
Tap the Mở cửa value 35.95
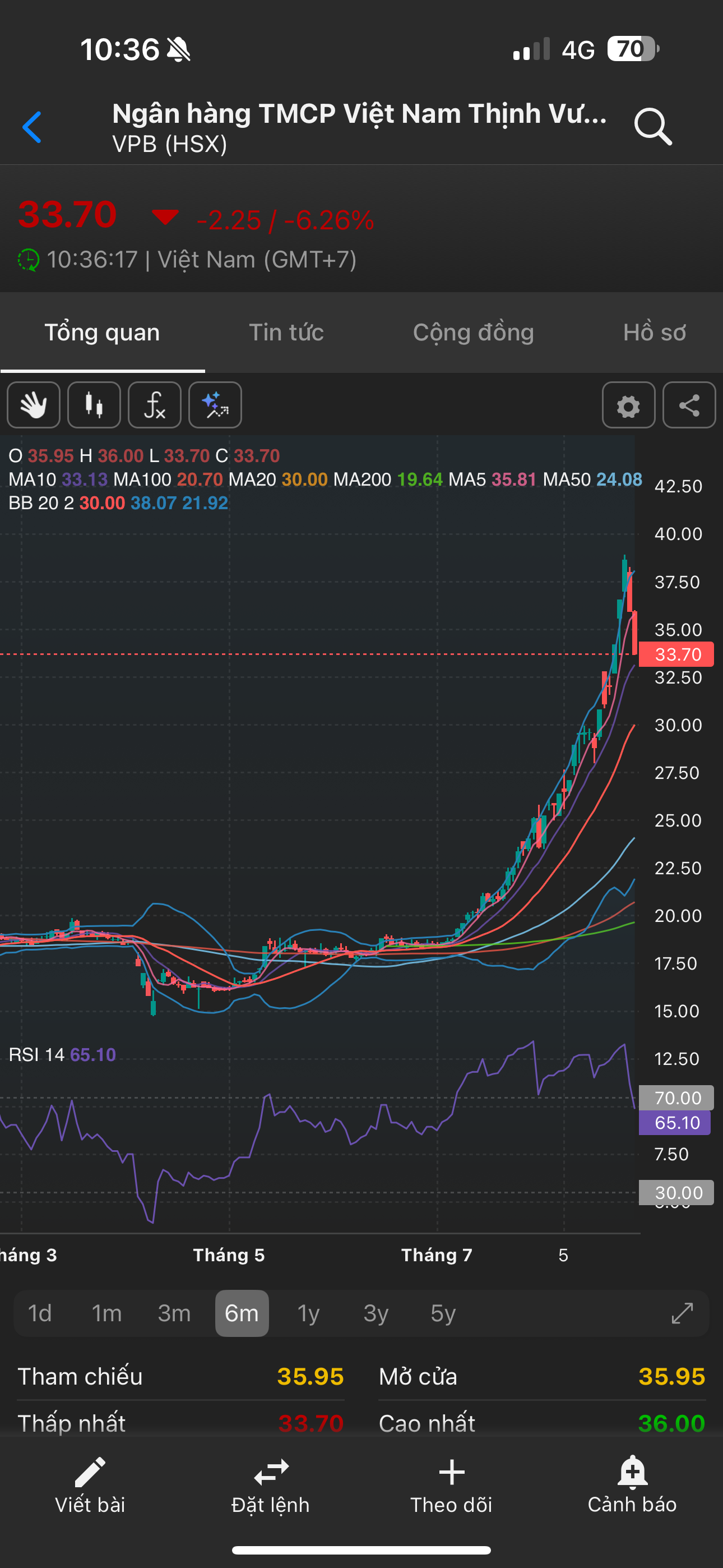(672, 1377)
